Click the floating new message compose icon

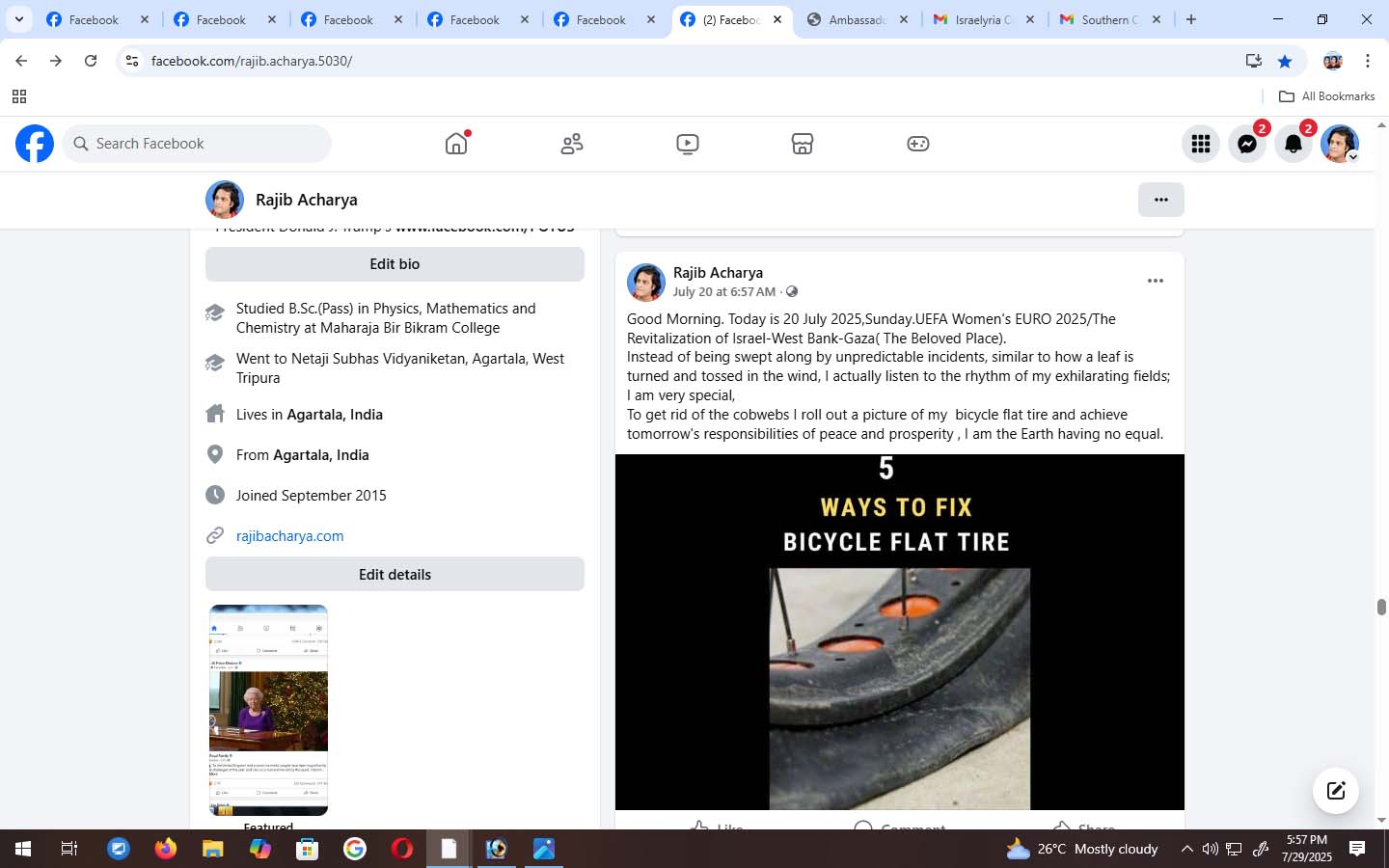[1336, 791]
